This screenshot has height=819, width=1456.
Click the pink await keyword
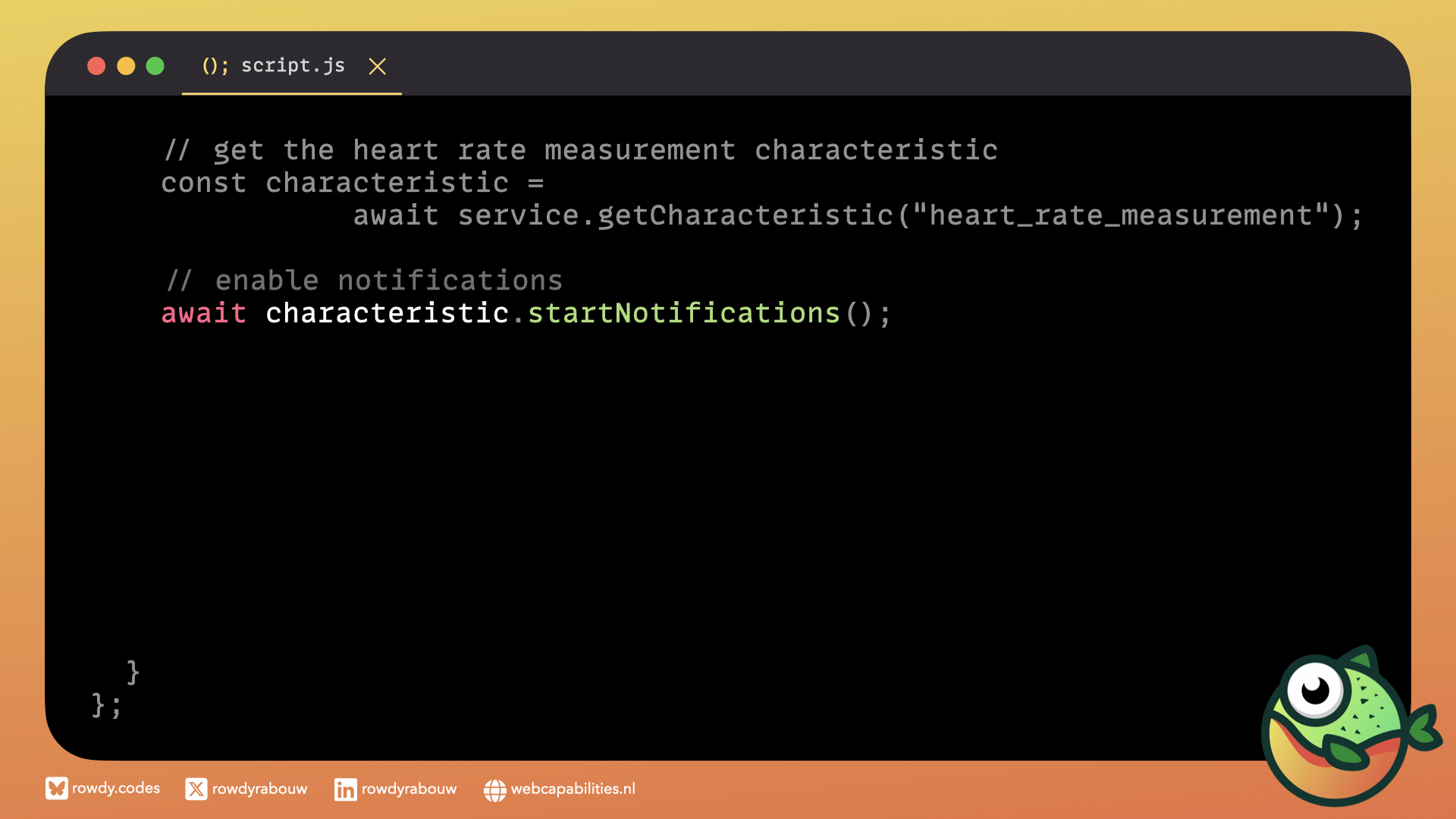click(203, 313)
